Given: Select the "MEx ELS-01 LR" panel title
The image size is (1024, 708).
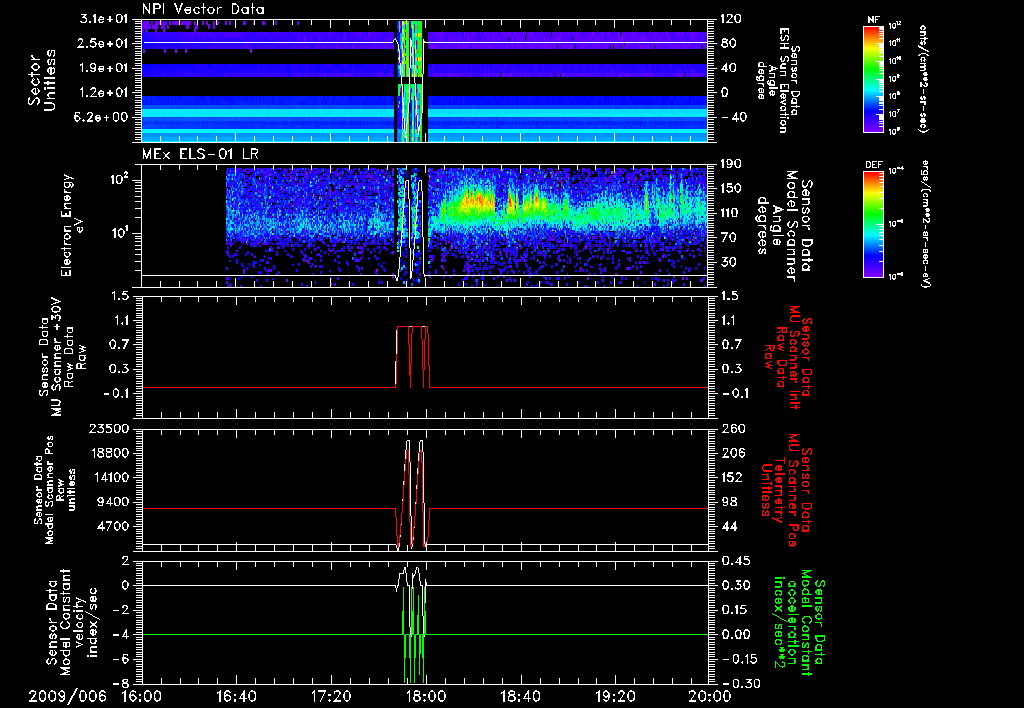Looking at the screenshot, I should coord(198,155).
